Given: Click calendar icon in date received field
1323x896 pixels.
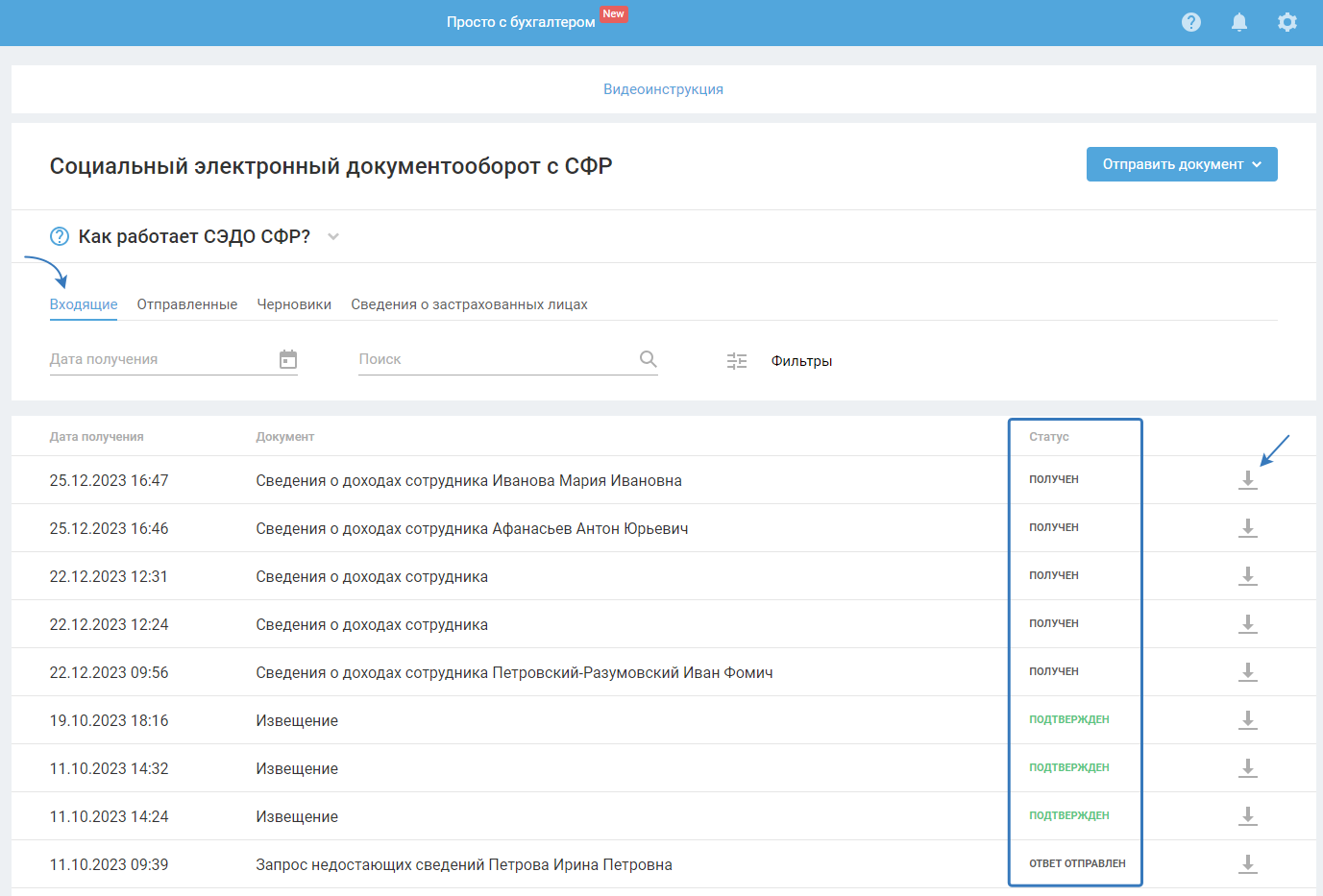Looking at the screenshot, I should click(288, 359).
